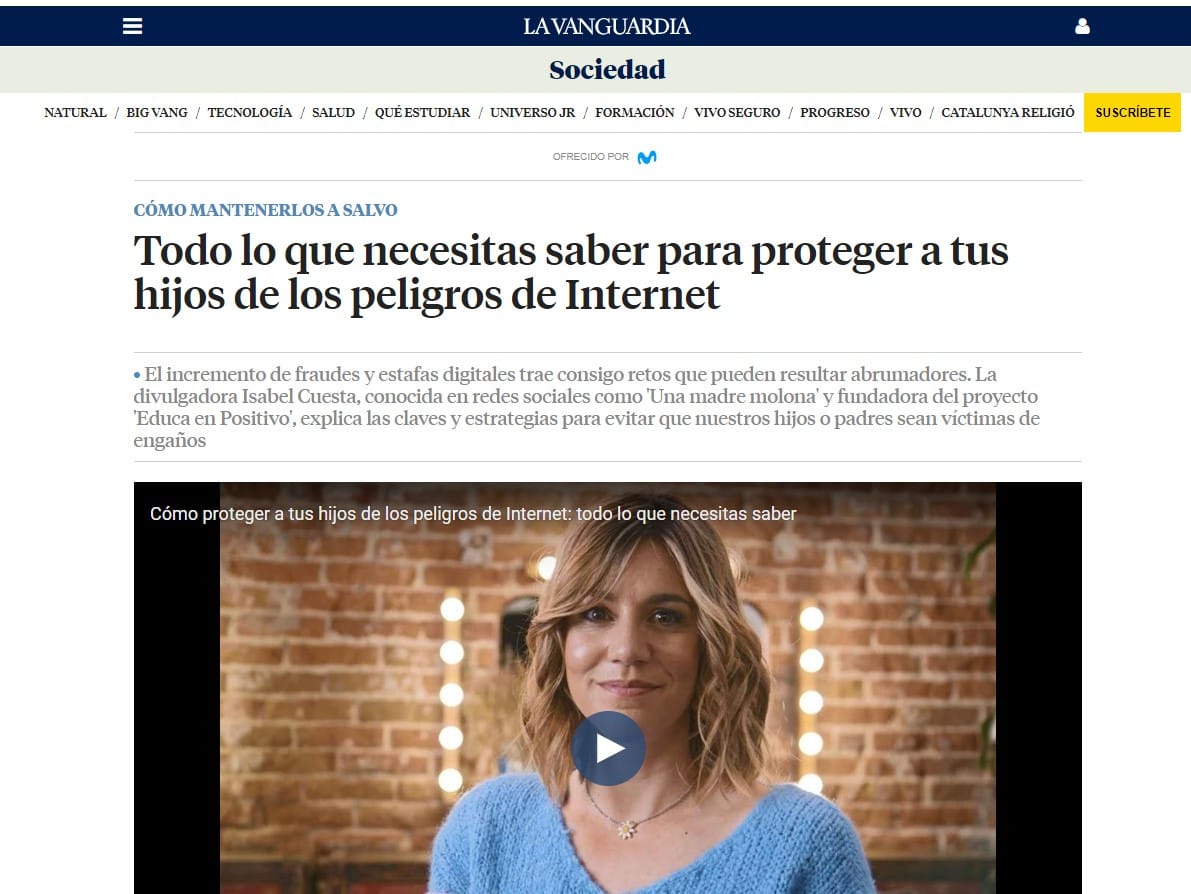Open the Progreso section
1191x894 pixels.
pyautogui.click(x=835, y=112)
